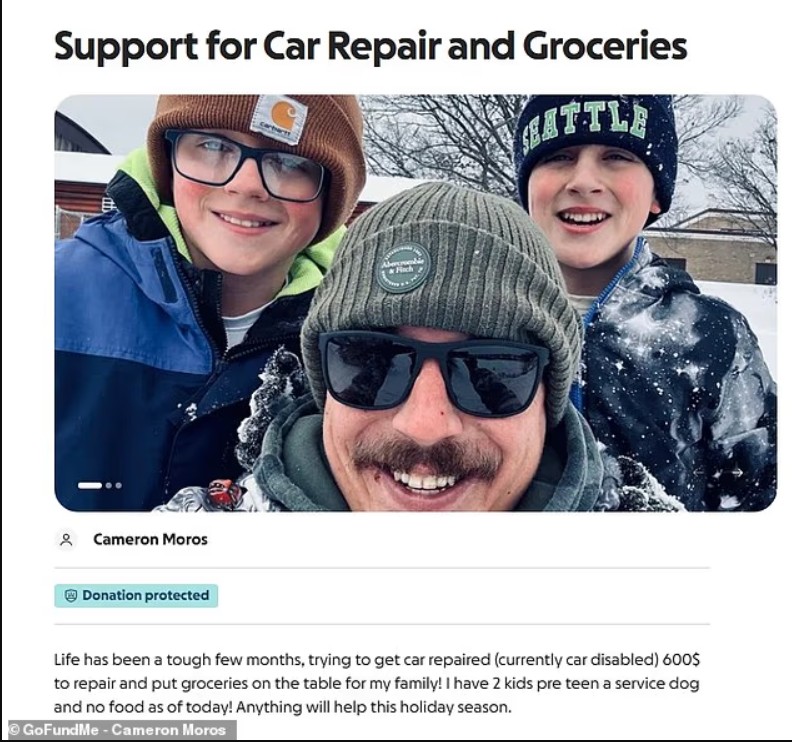This screenshot has width=792, height=742.
Task: Select the active first carousel pill indicator
Action: click(x=90, y=485)
